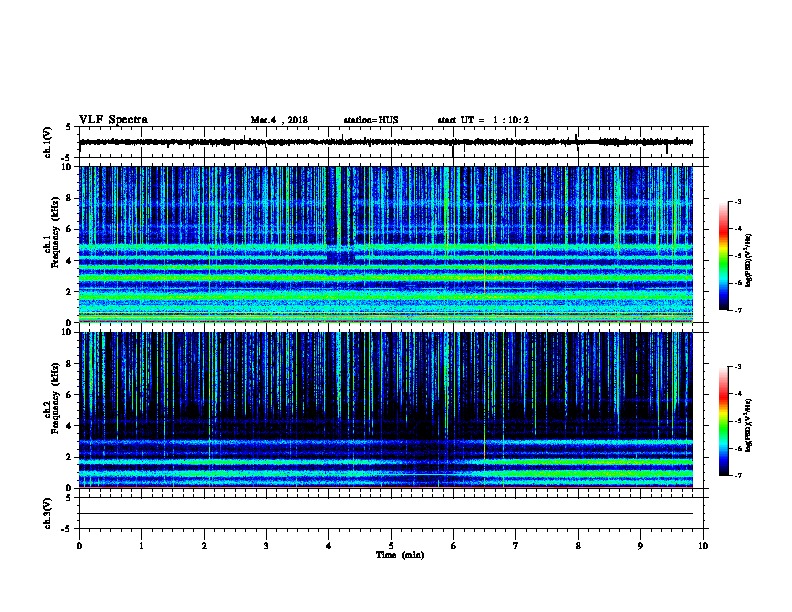Click the ch.2 spectrogram panel
This screenshot has height=612, width=792.
pos(386,410)
